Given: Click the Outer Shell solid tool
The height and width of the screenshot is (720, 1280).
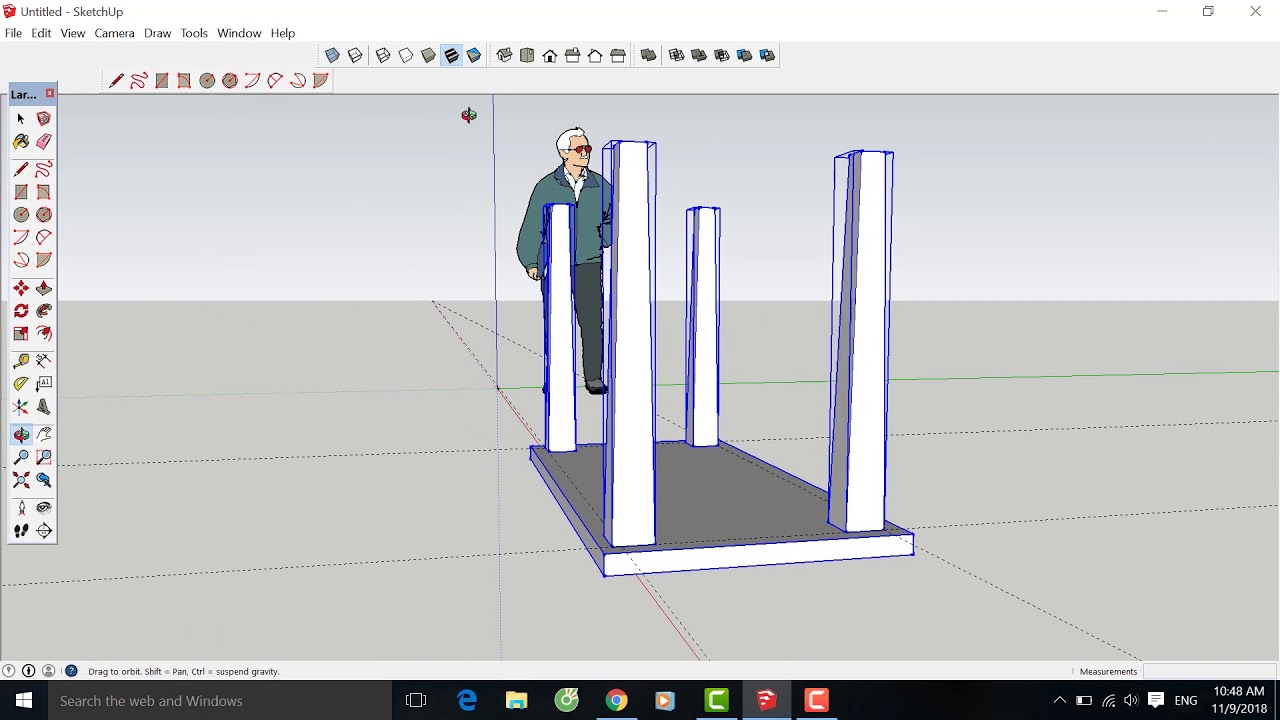Looking at the screenshot, I should tap(649, 56).
